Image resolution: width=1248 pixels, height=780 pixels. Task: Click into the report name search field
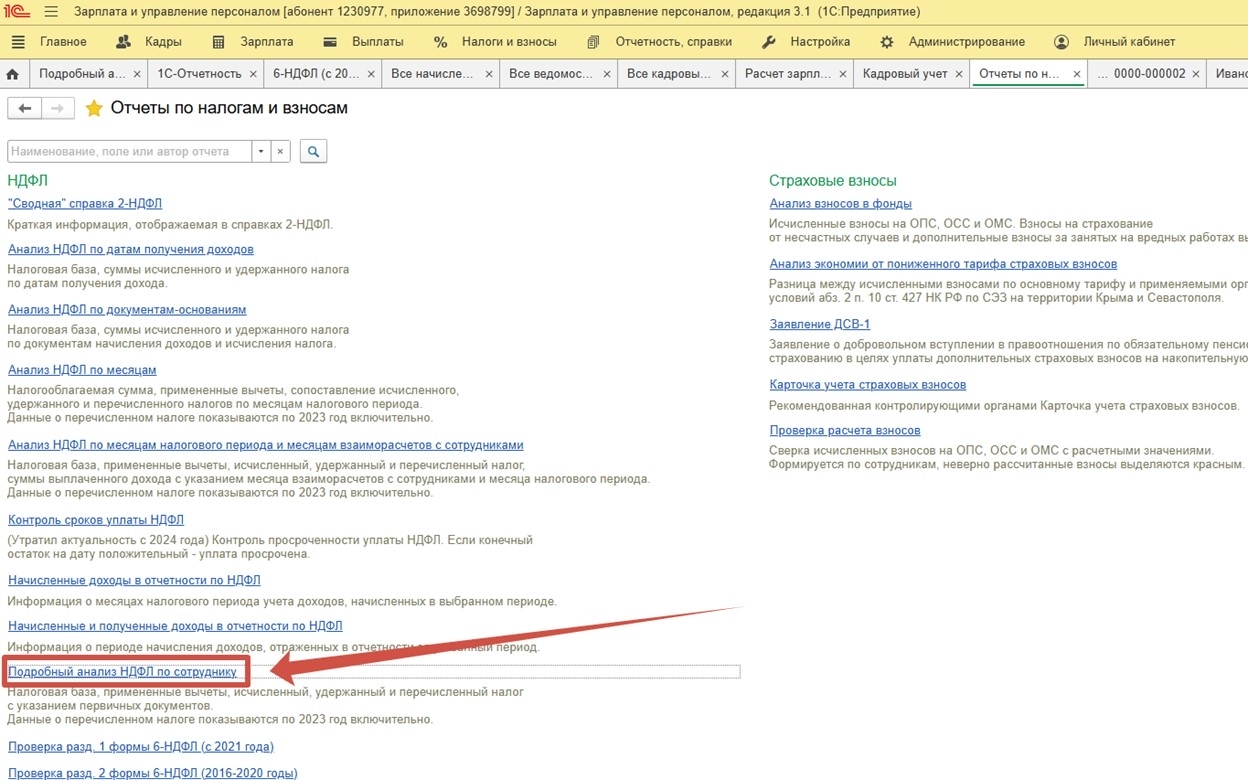click(128, 152)
